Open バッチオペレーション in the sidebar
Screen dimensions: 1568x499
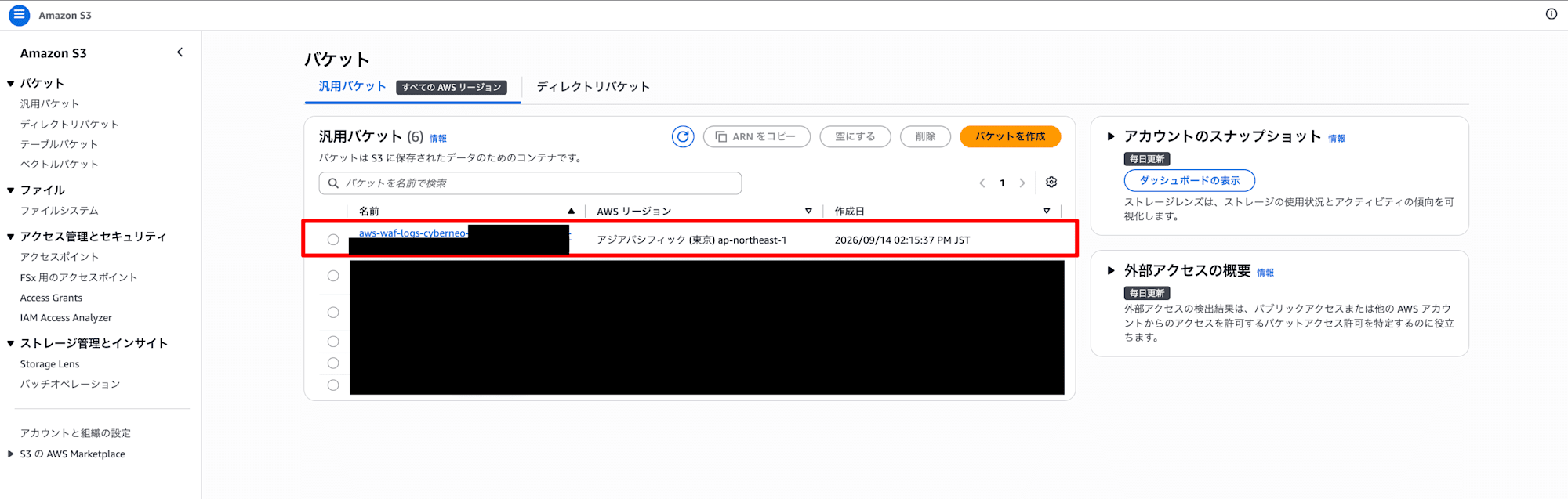click(70, 384)
